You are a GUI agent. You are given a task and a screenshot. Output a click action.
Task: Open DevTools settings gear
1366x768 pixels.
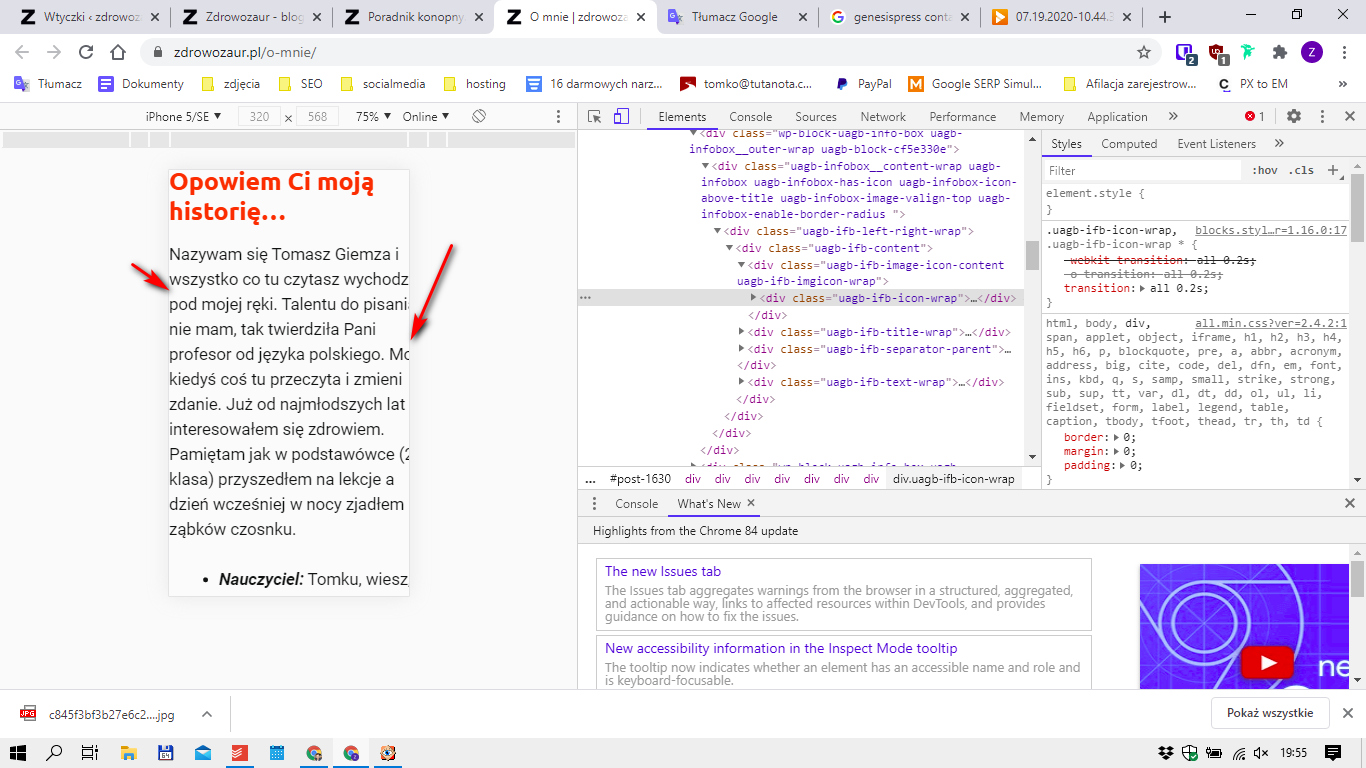tap(1294, 117)
